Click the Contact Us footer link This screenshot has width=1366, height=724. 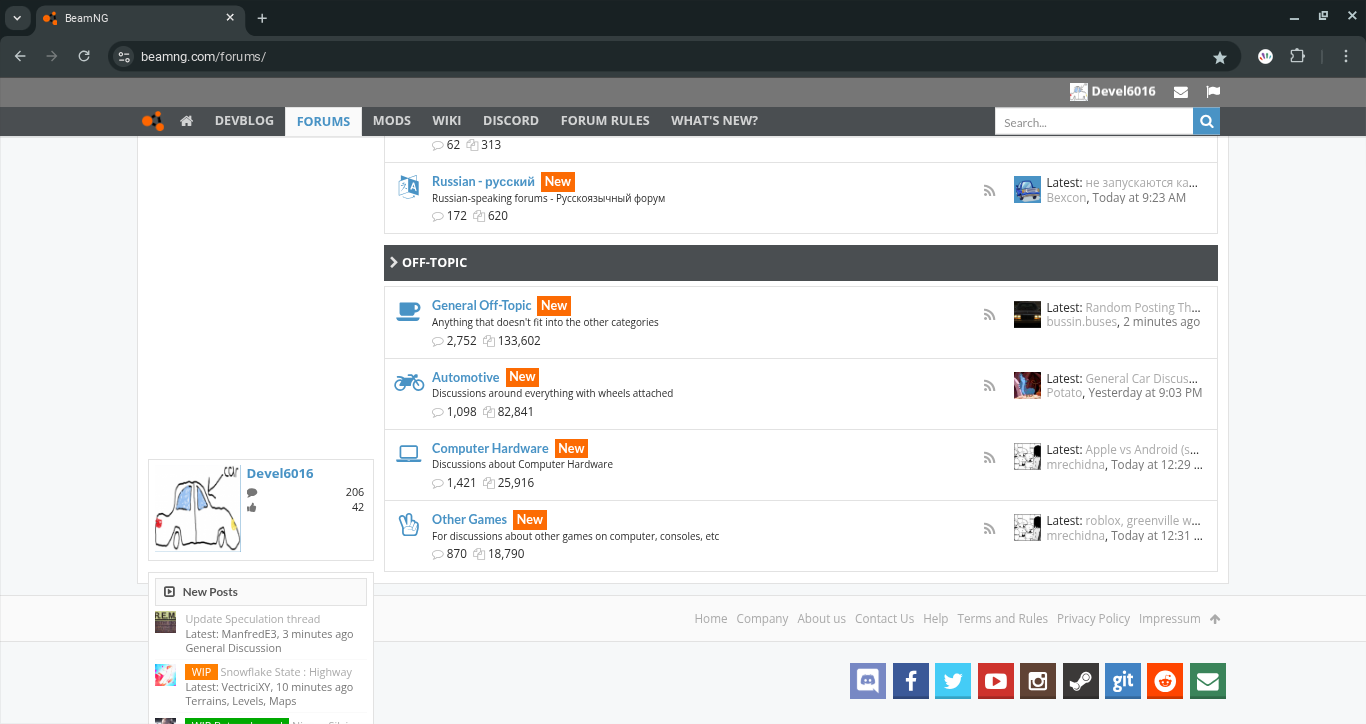[x=884, y=619]
